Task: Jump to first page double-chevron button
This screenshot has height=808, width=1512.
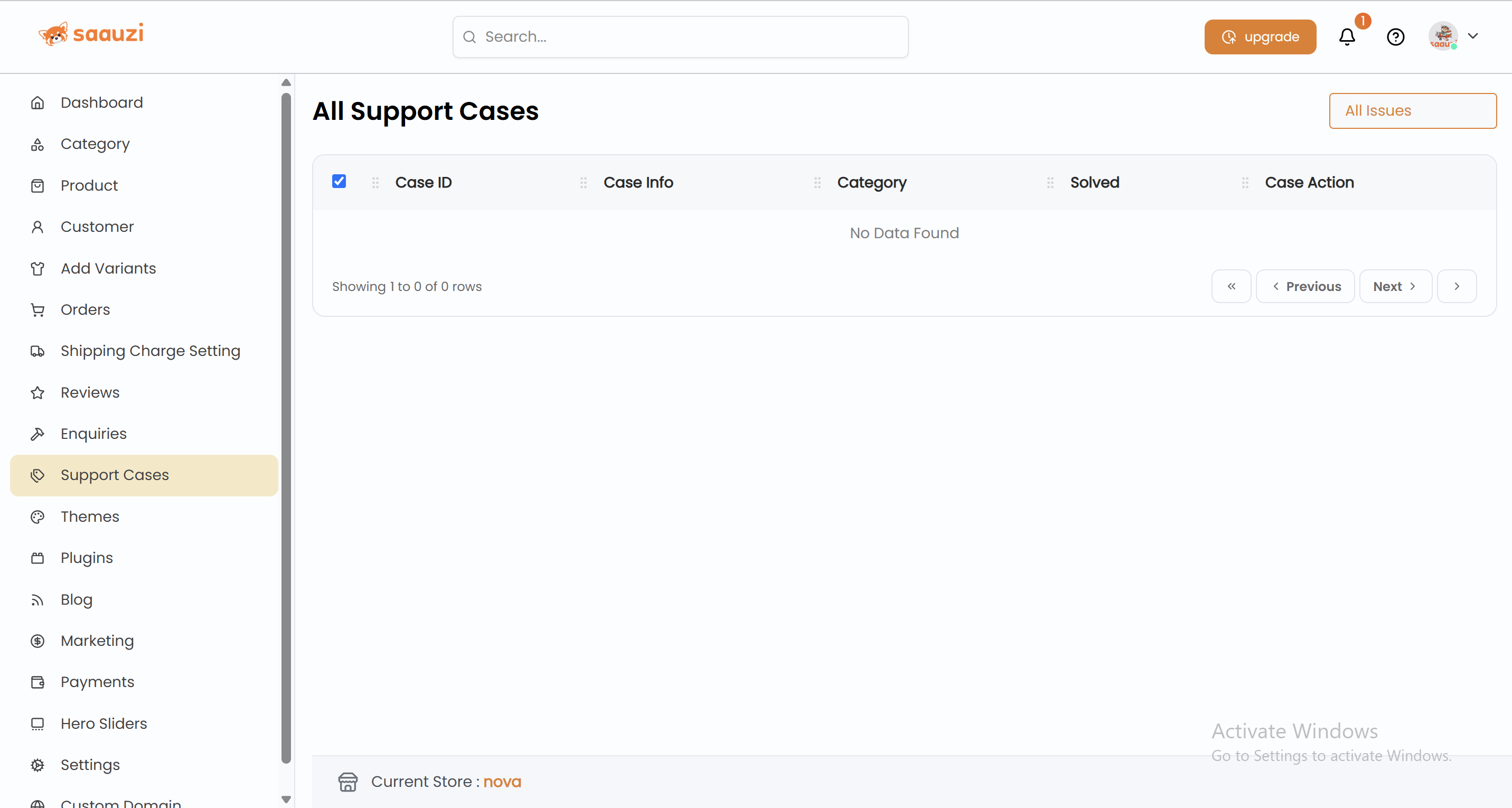Action: tap(1231, 286)
